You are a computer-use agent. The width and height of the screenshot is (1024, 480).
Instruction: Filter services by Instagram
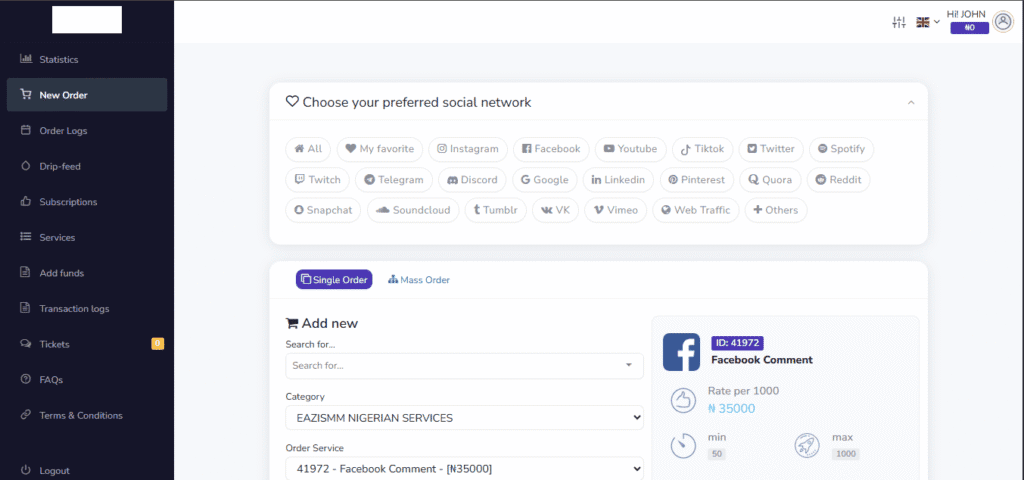click(x=468, y=149)
